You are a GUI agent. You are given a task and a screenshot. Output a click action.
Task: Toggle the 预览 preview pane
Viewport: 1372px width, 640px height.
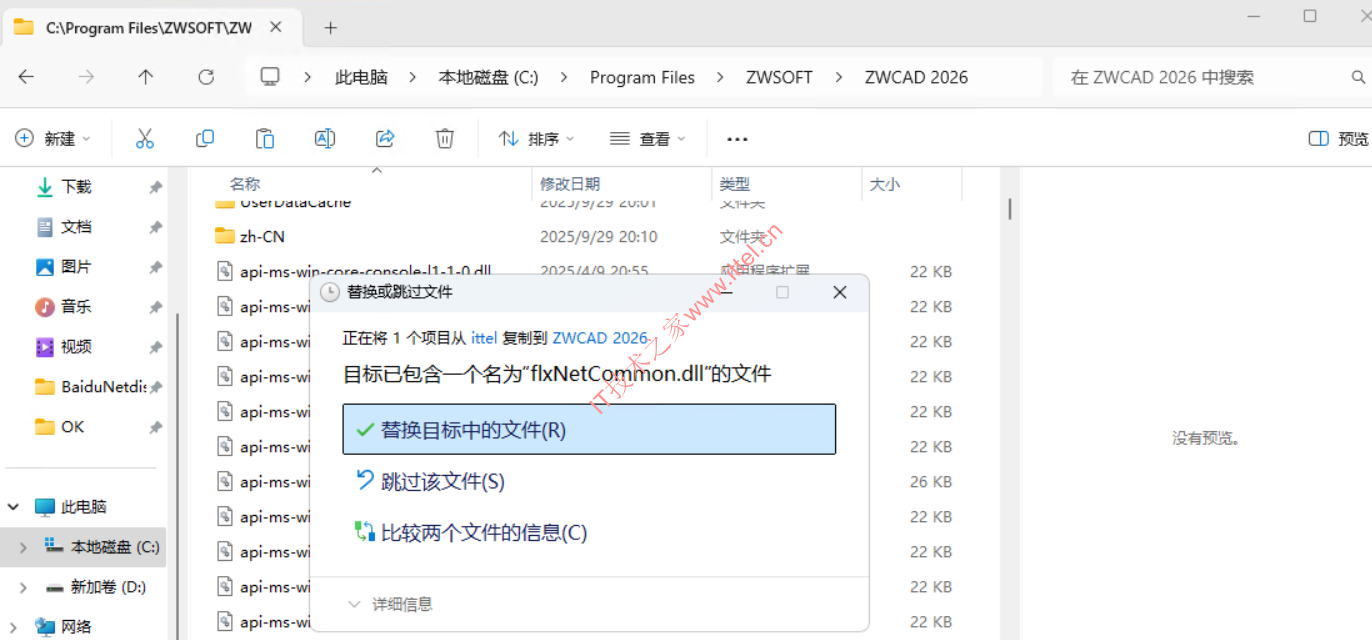click(1338, 139)
